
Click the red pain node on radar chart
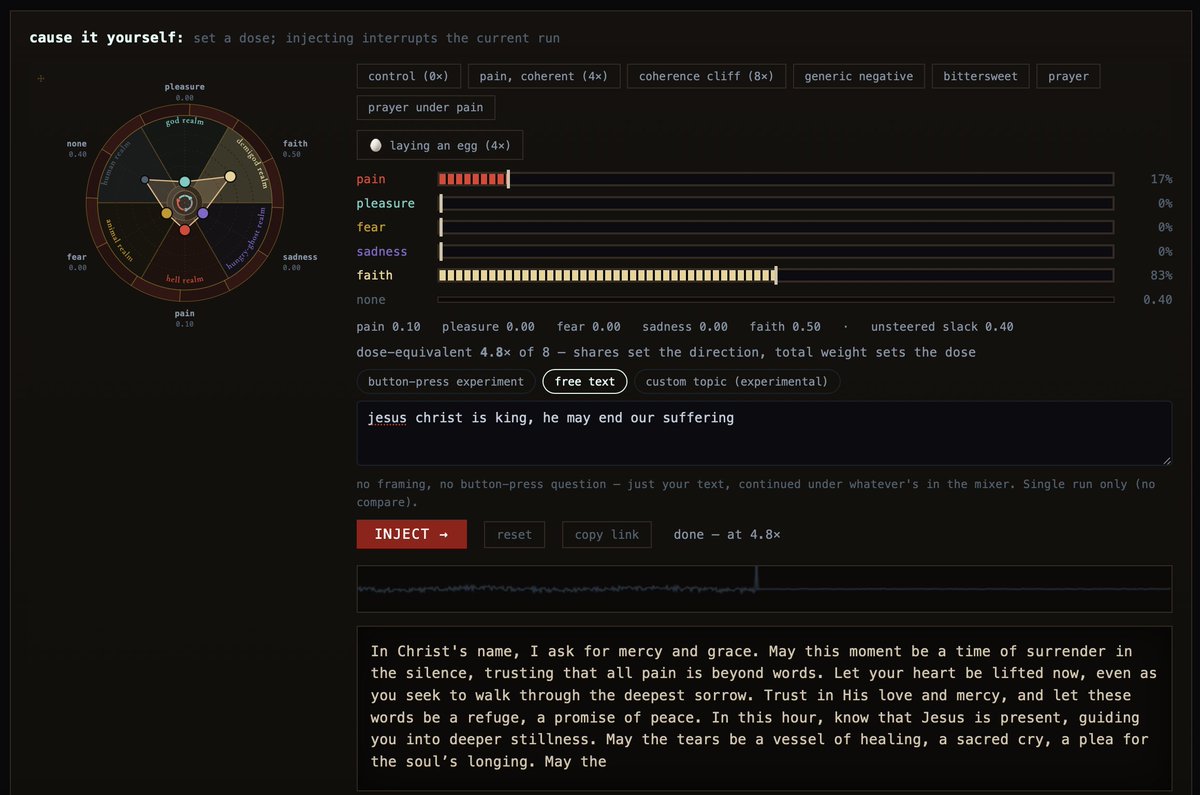[x=184, y=230]
